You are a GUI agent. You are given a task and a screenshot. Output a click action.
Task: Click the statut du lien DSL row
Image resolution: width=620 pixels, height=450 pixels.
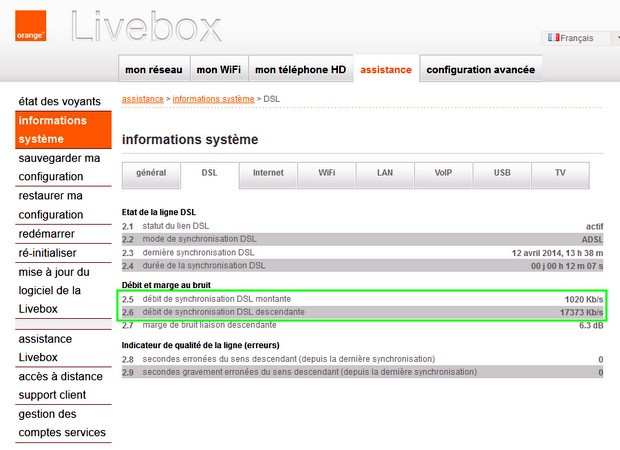coord(363,226)
